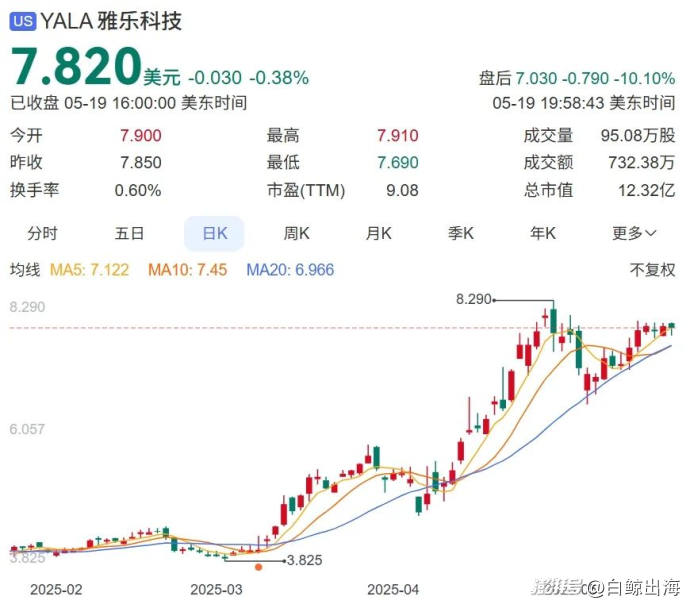Click the 2025-02 date axis label
The height and width of the screenshot is (608, 690).
click(x=56, y=590)
